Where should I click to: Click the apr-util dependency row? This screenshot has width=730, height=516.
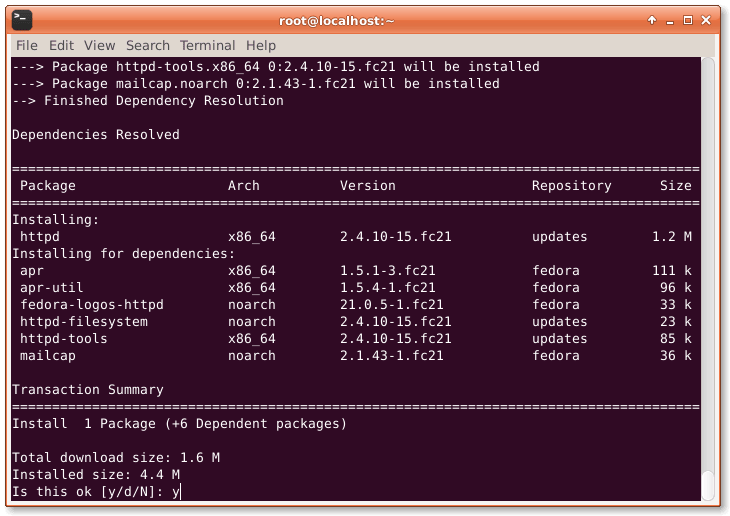[x=48, y=288]
